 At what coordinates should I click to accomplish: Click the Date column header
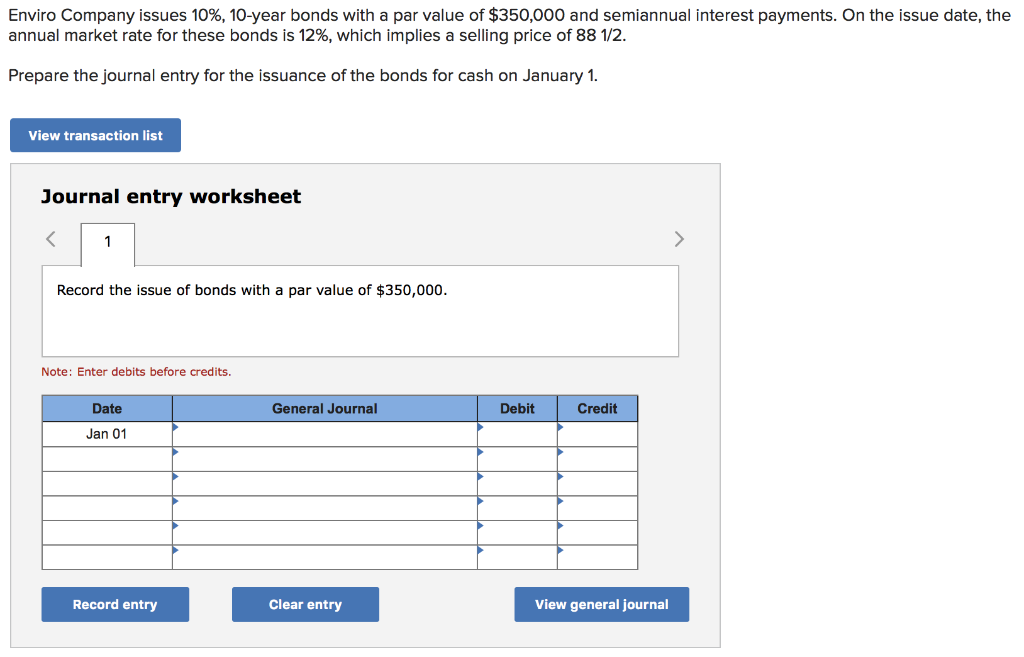107,409
